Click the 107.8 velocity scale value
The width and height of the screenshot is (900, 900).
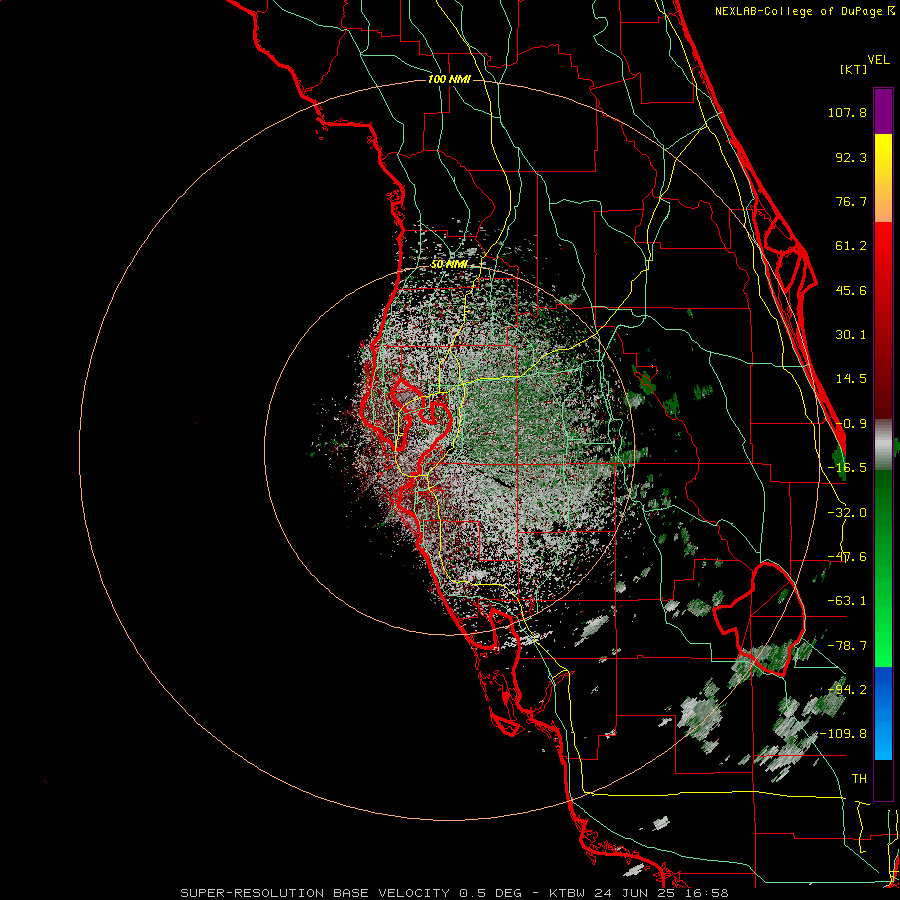click(847, 112)
